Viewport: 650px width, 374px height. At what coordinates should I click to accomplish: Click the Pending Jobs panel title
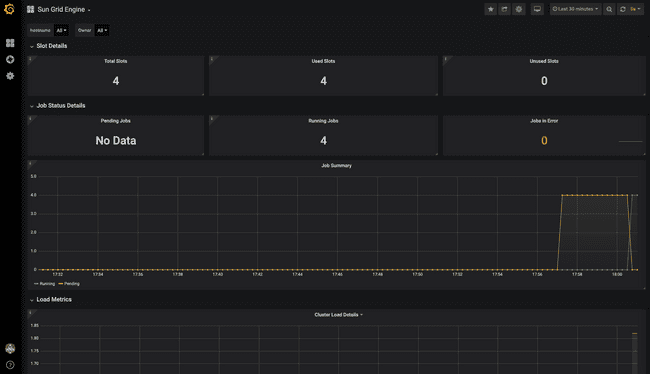[116, 121]
